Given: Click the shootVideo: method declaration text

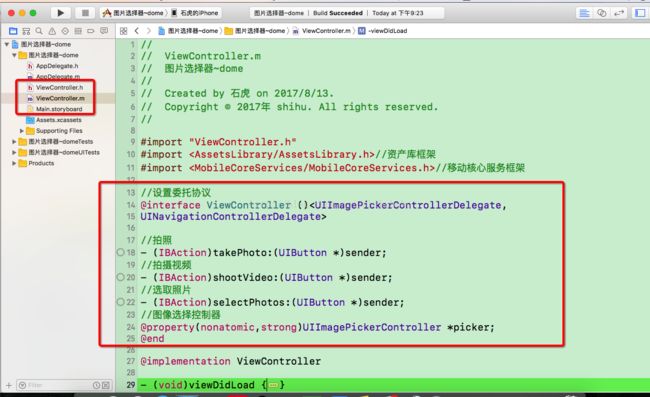Looking at the screenshot, I should pos(266,277).
